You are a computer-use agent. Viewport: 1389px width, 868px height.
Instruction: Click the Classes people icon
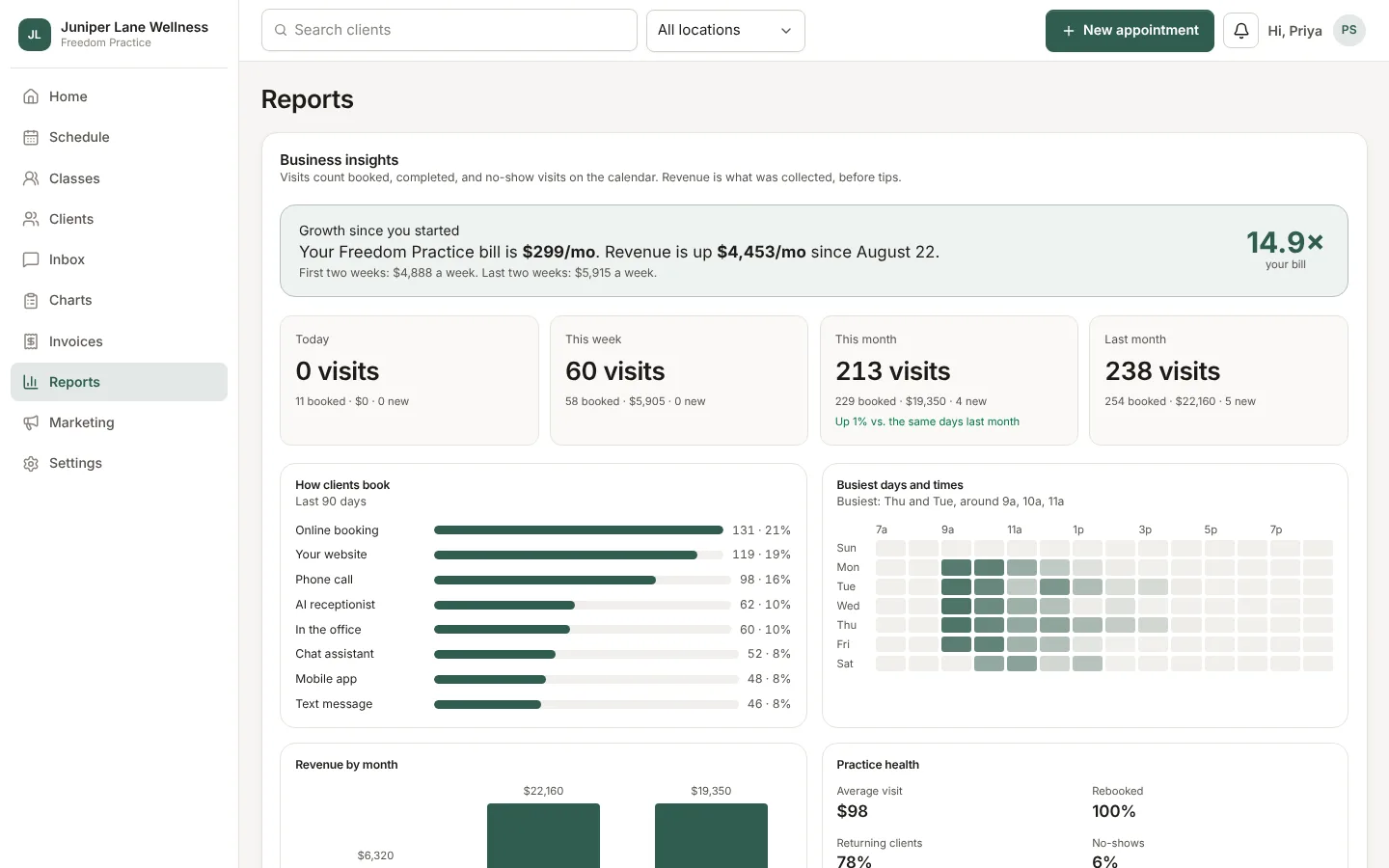pyautogui.click(x=31, y=178)
